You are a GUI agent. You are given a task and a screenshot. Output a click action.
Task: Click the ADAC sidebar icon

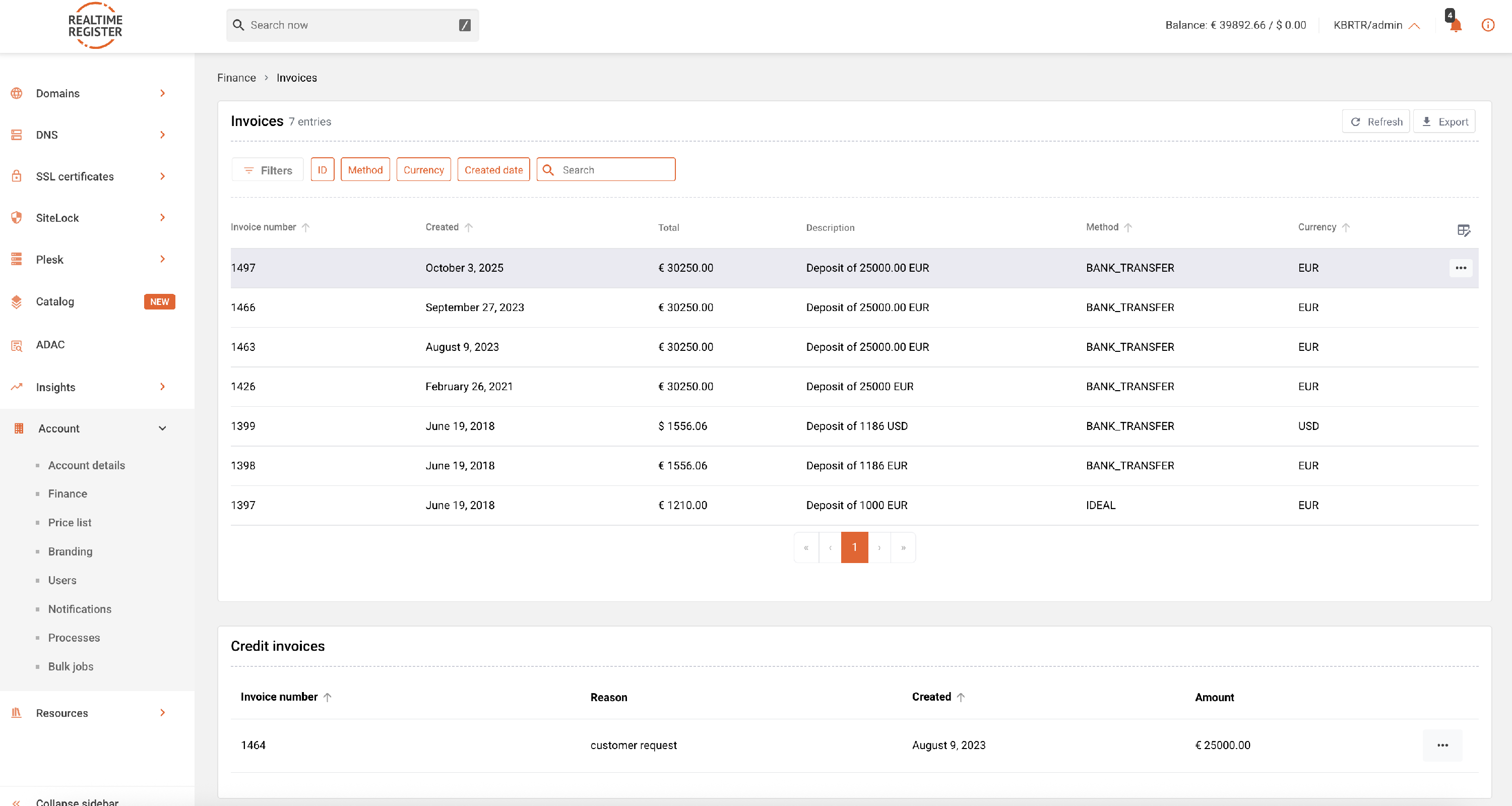tap(17, 345)
